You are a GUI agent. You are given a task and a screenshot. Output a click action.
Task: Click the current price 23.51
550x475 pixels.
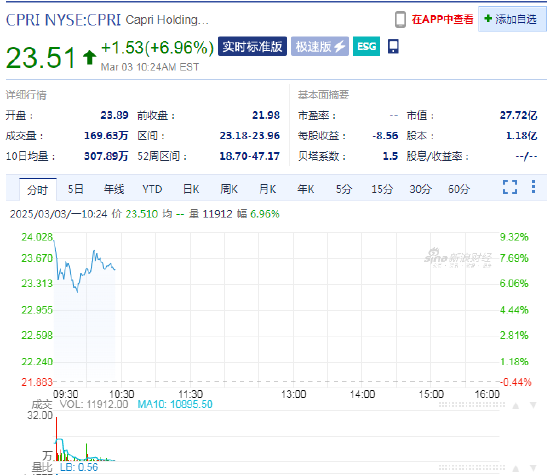tap(41, 58)
